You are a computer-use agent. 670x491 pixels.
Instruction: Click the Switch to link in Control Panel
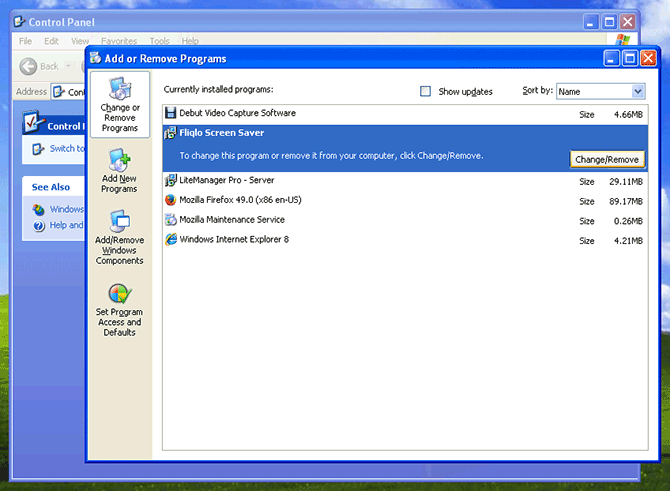[x=67, y=148]
